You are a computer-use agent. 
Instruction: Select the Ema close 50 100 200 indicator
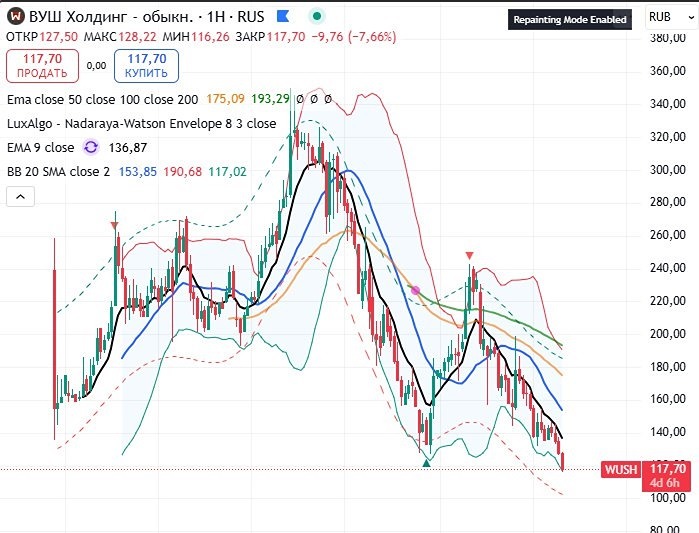pyautogui.click(x=103, y=99)
